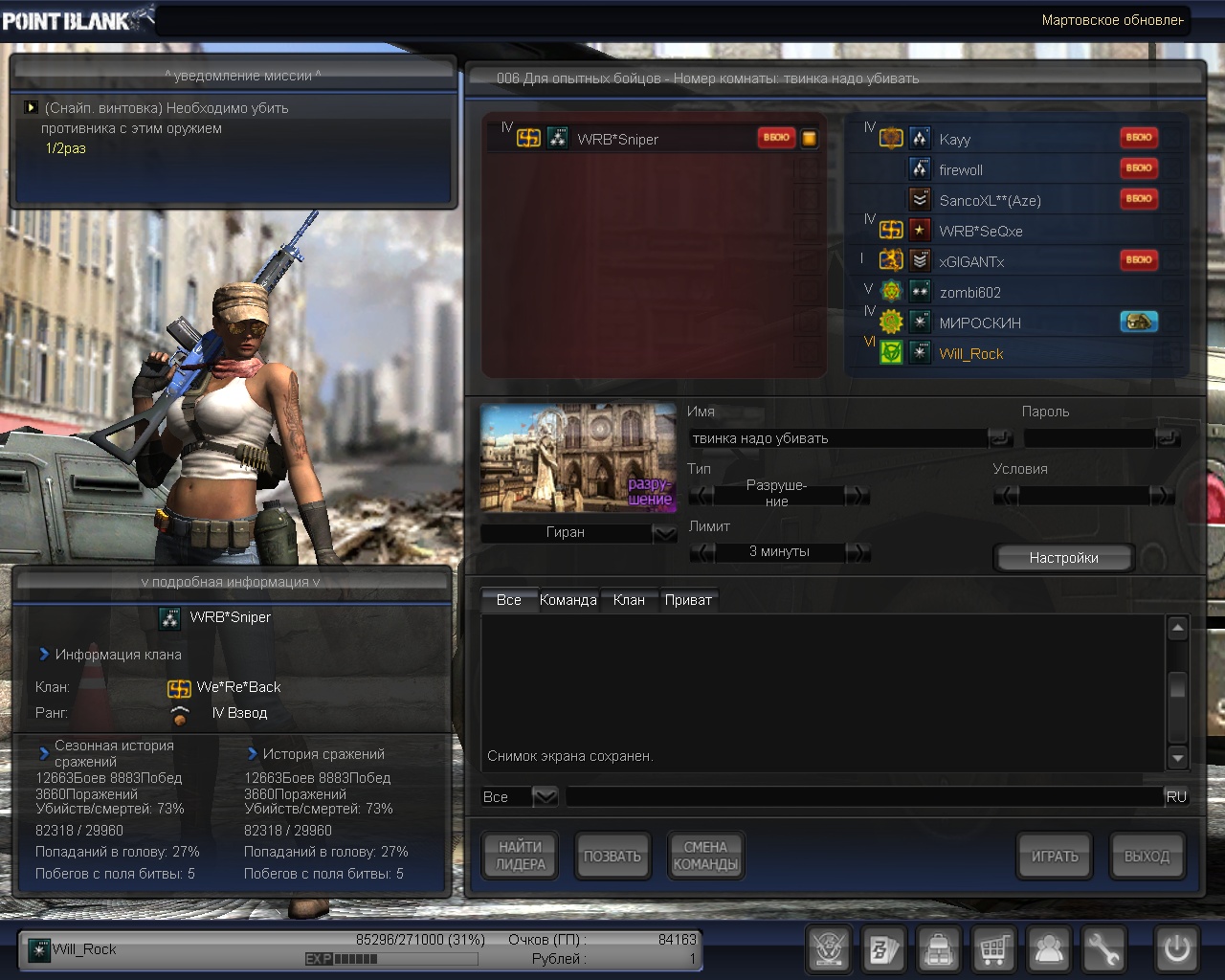Viewport: 1225px width, 980px height.
Task: Open the clan emblem icon in bottom toolbar
Action: pos(829,949)
